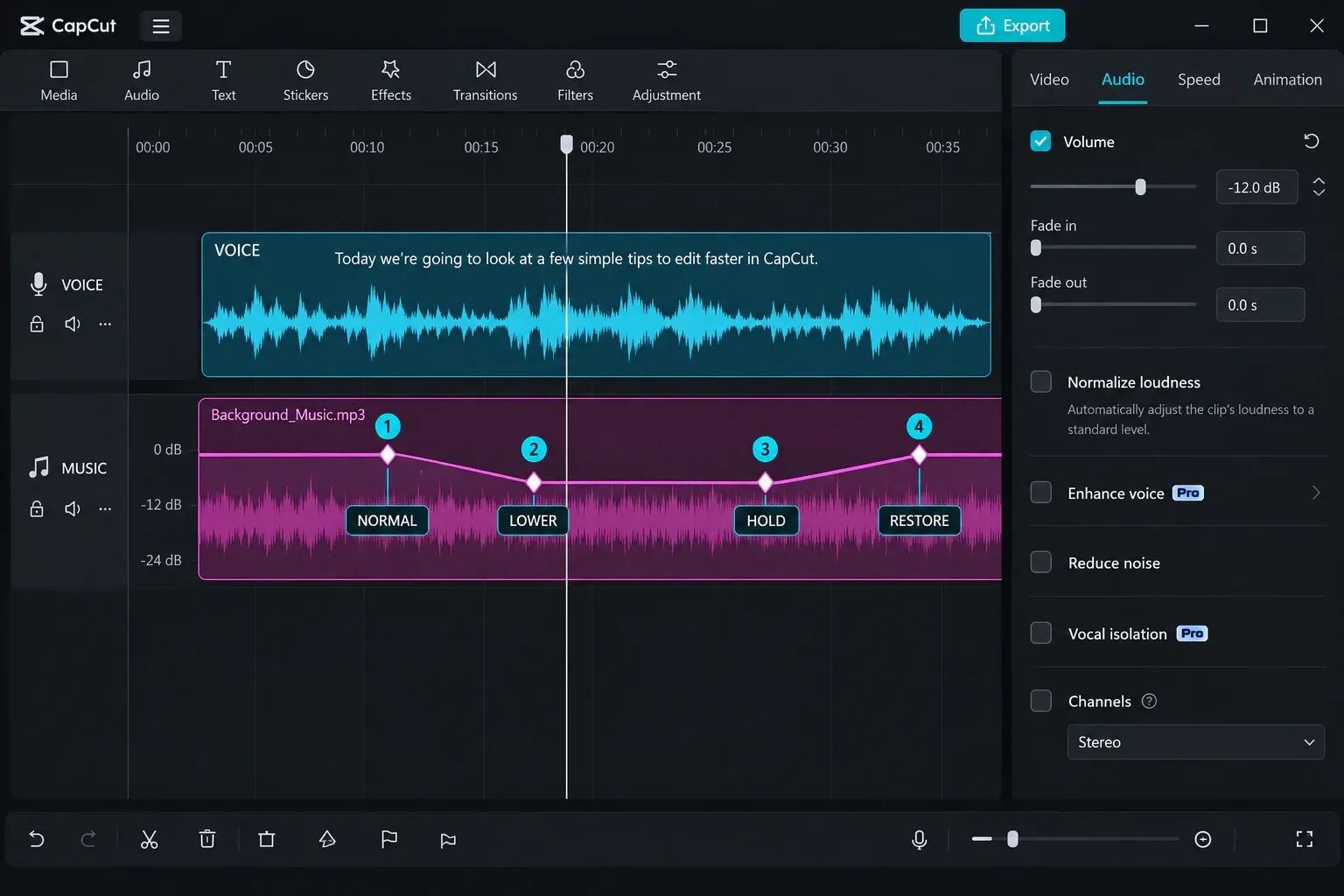The image size is (1344, 896).
Task: Open the MUSIC track more options menu
Action: (x=105, y=508)
